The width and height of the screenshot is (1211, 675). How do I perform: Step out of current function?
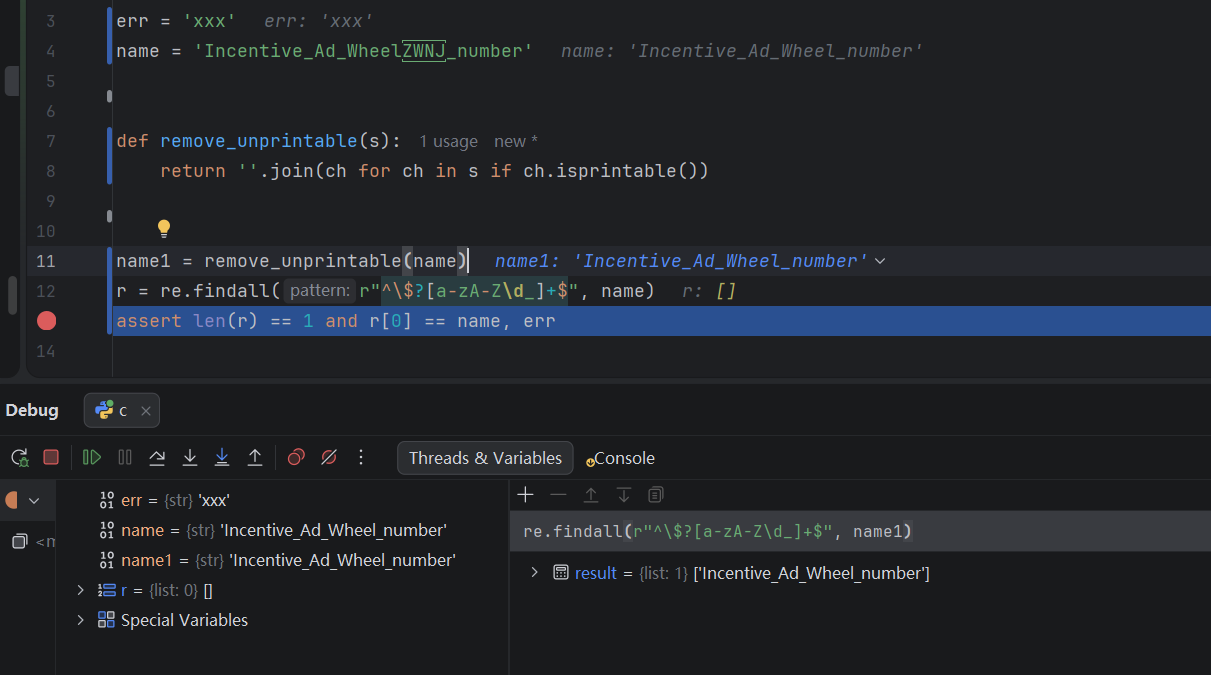pyautogui.click(x=255, y=457)
